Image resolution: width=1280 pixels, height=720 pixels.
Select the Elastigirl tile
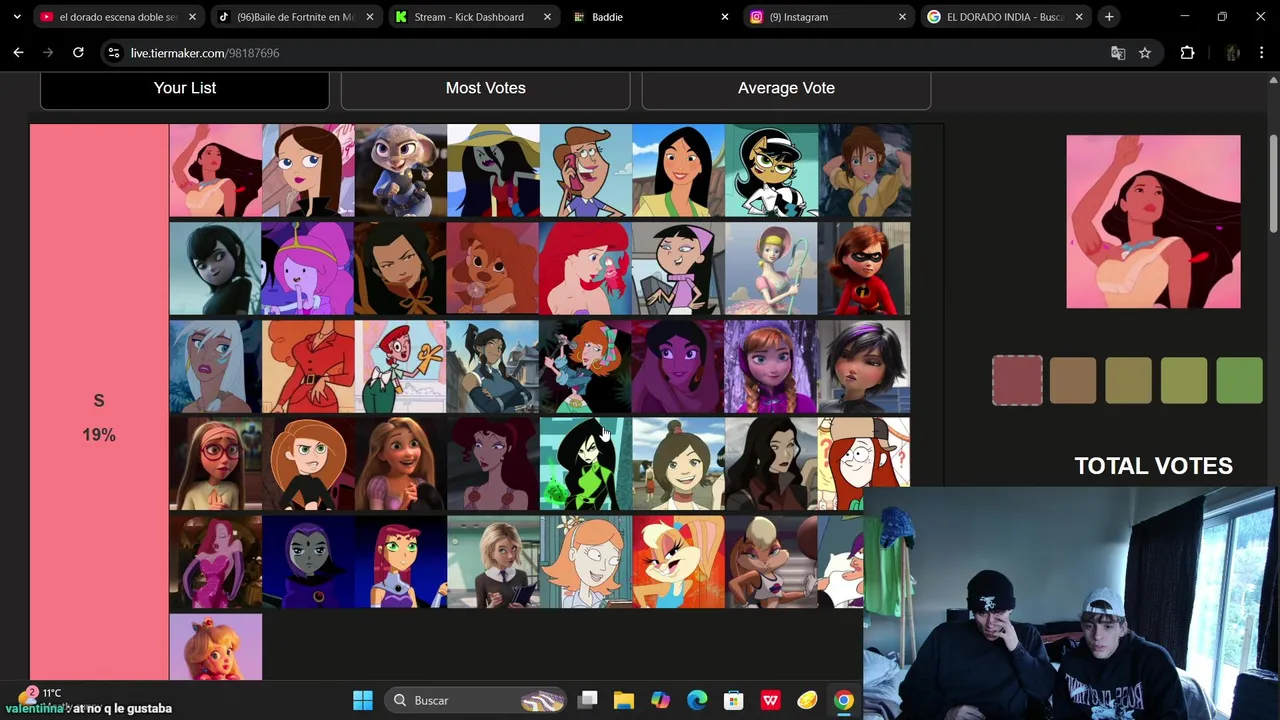tap(864, 268)
